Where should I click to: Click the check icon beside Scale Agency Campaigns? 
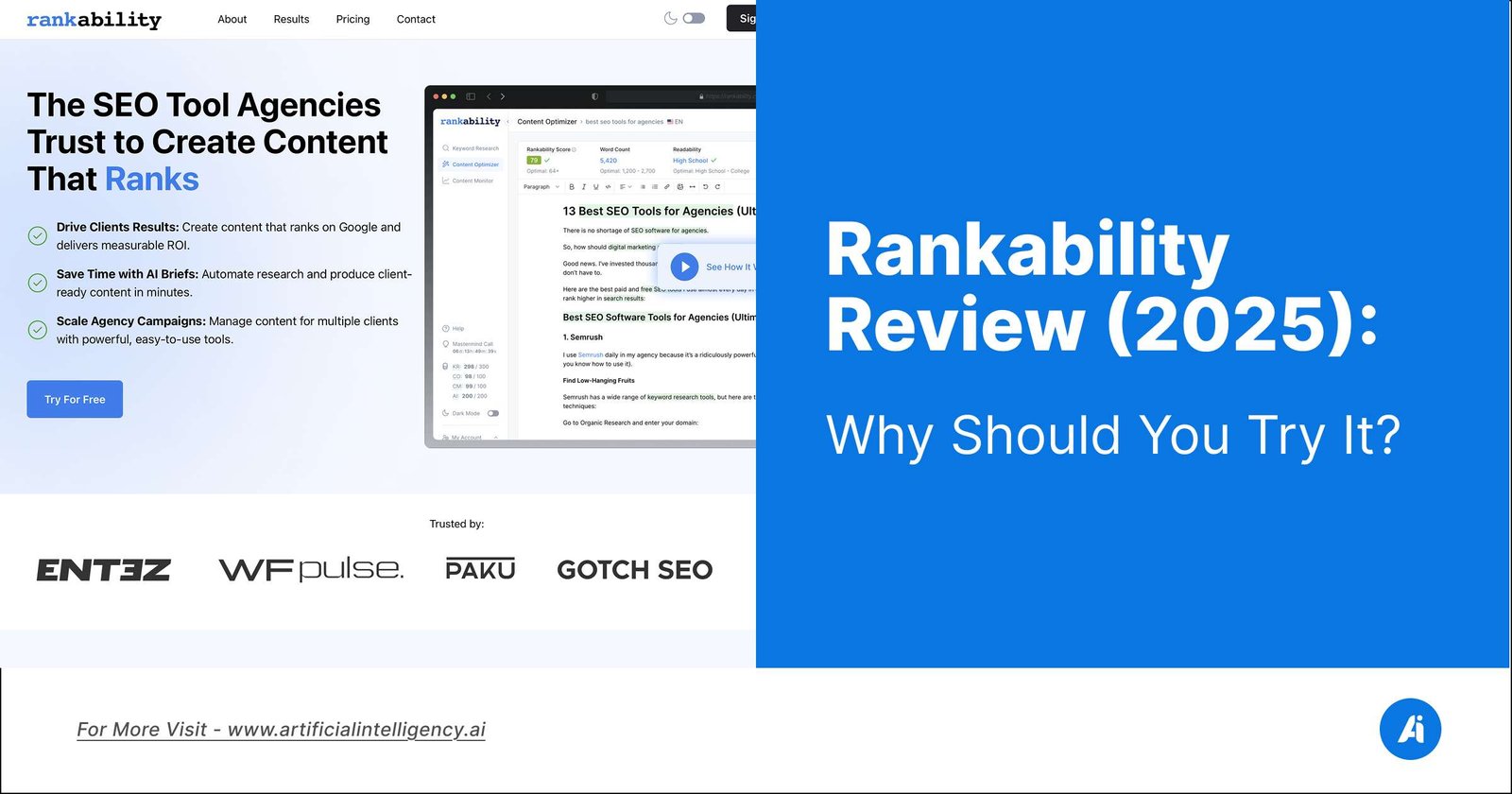37,330
